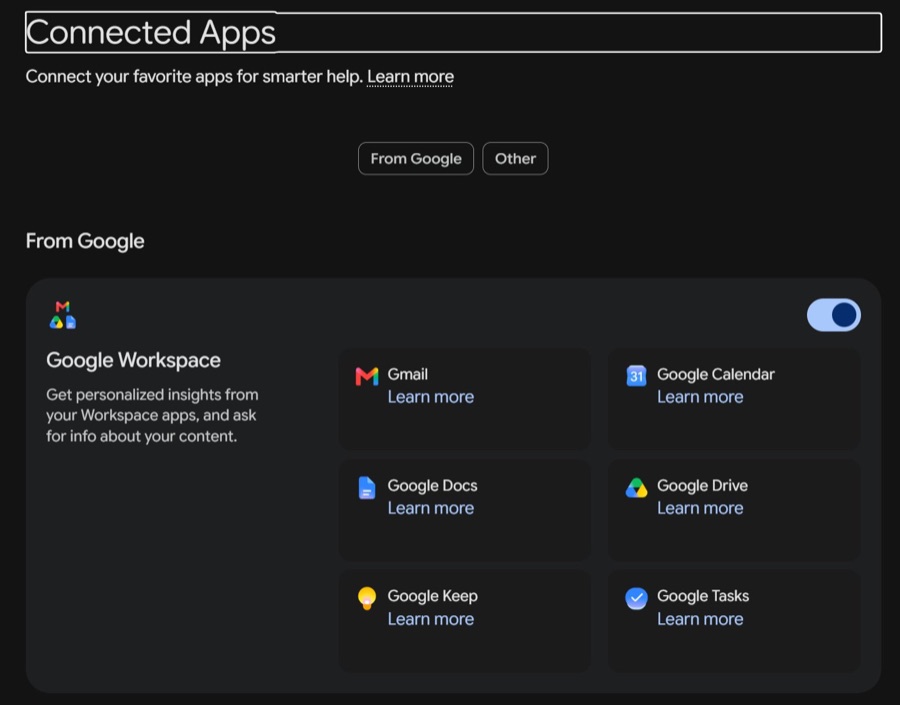Click the Gmail envelope icon
The height and width of the screenshot is (705, 900).
(x=367, y=376)
